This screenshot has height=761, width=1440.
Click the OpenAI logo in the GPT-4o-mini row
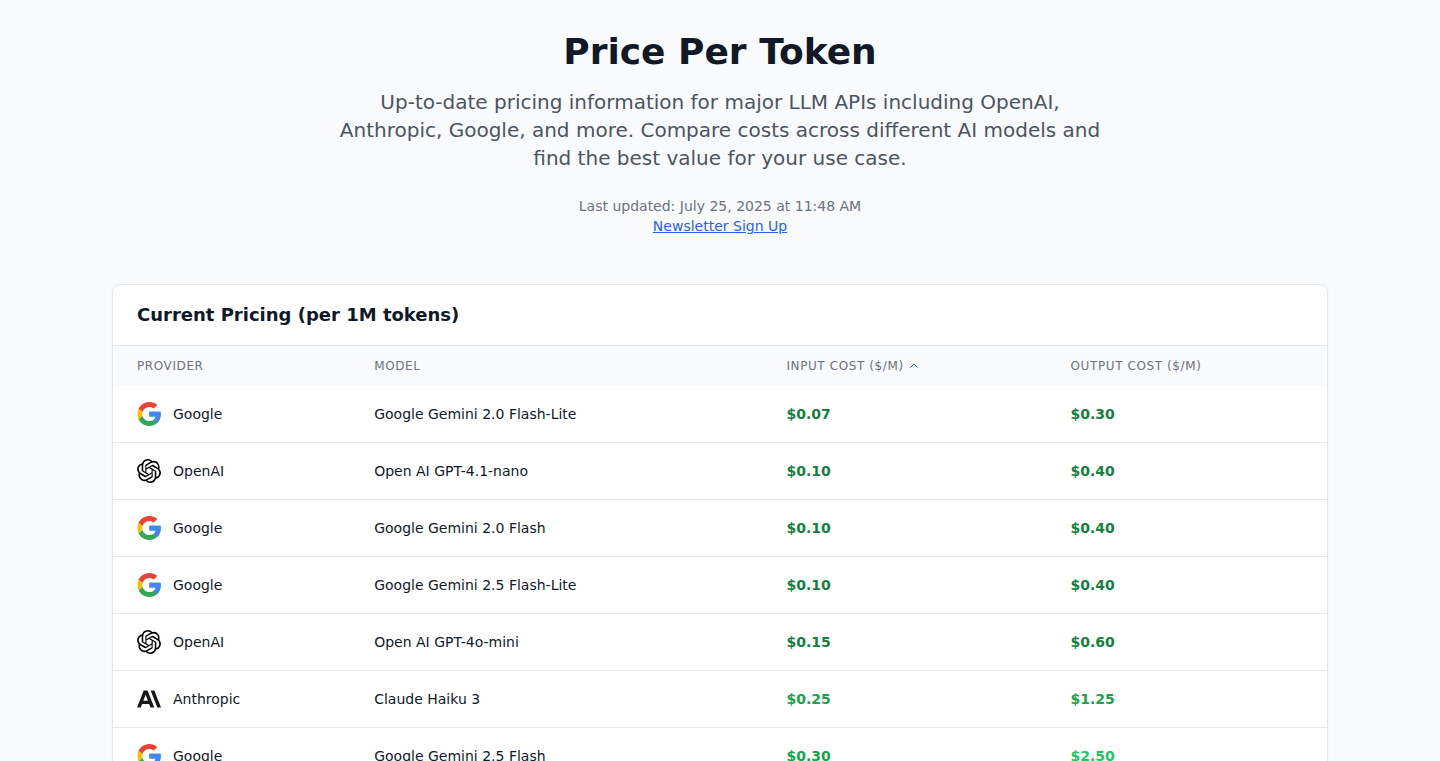pos(149,642)
